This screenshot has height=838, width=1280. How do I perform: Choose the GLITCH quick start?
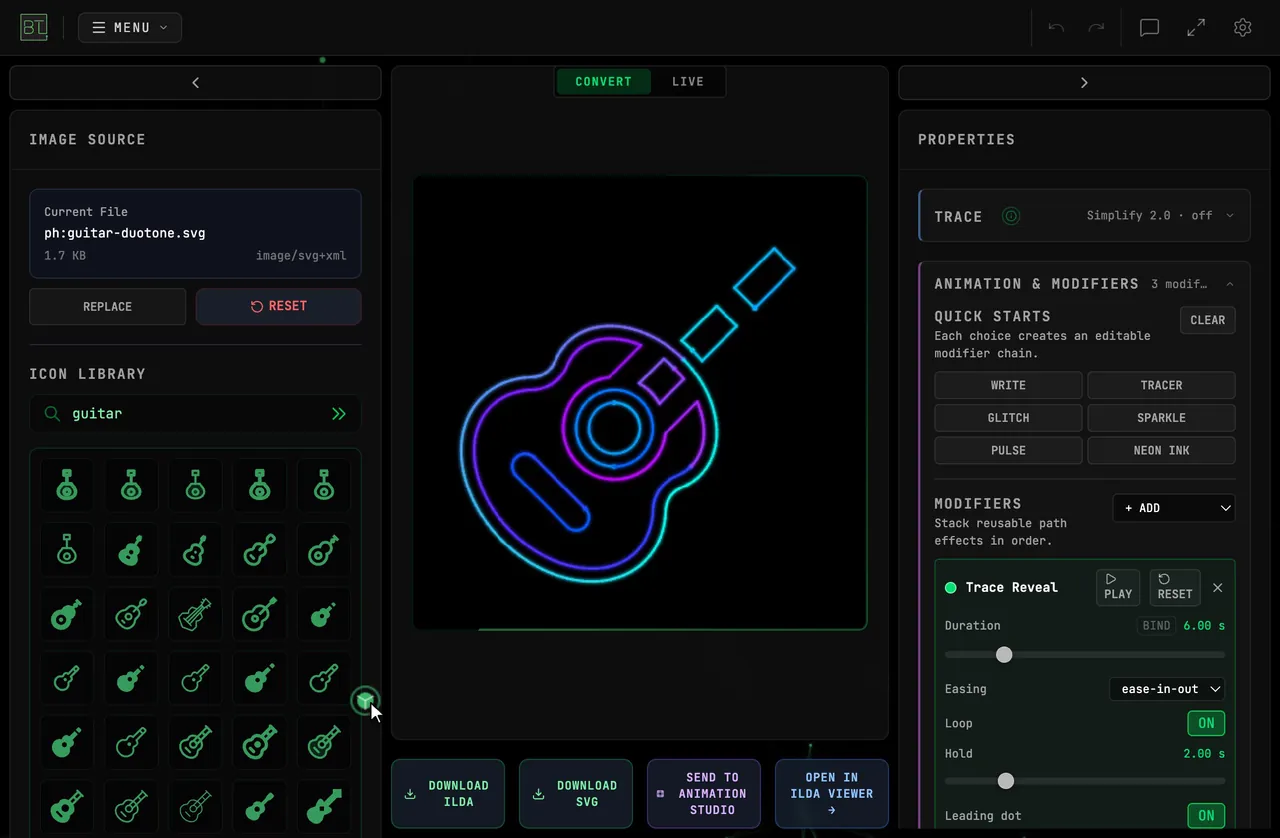1008,418
